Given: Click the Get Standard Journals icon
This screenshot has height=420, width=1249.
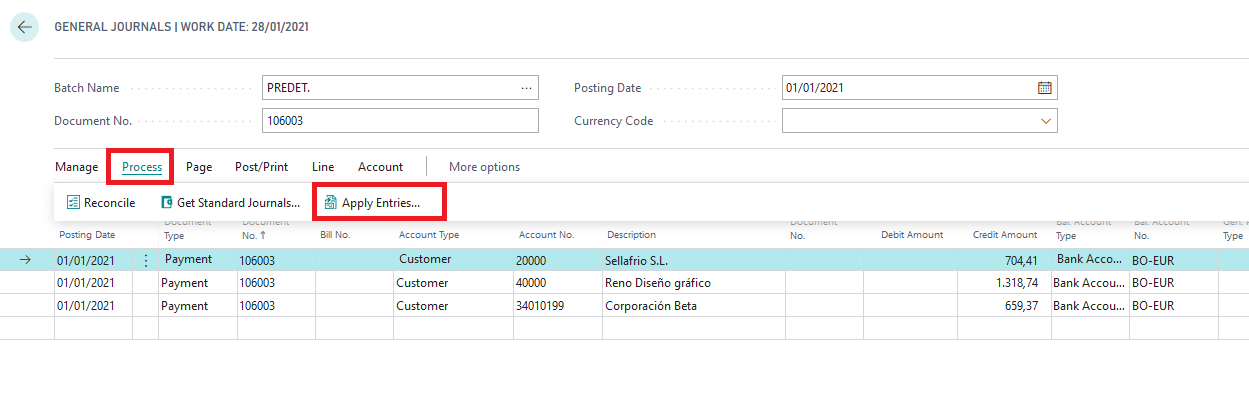Looking at the screenshot, I should coord(167,203).
